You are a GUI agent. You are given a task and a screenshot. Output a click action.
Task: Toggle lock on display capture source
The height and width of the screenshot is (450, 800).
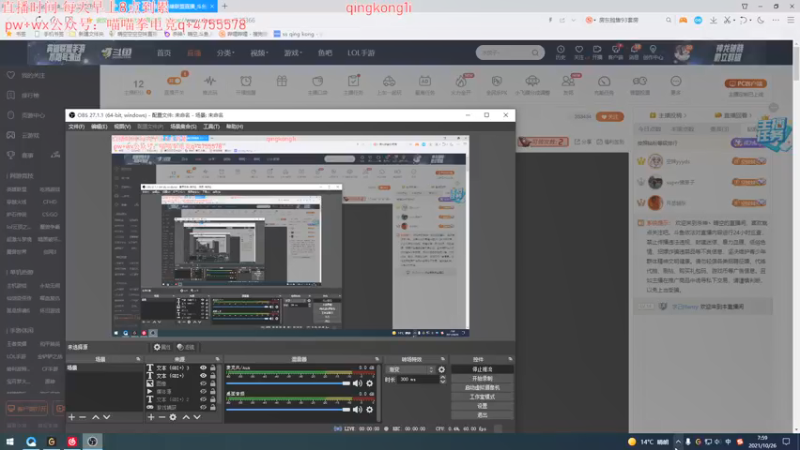point(213,407)
